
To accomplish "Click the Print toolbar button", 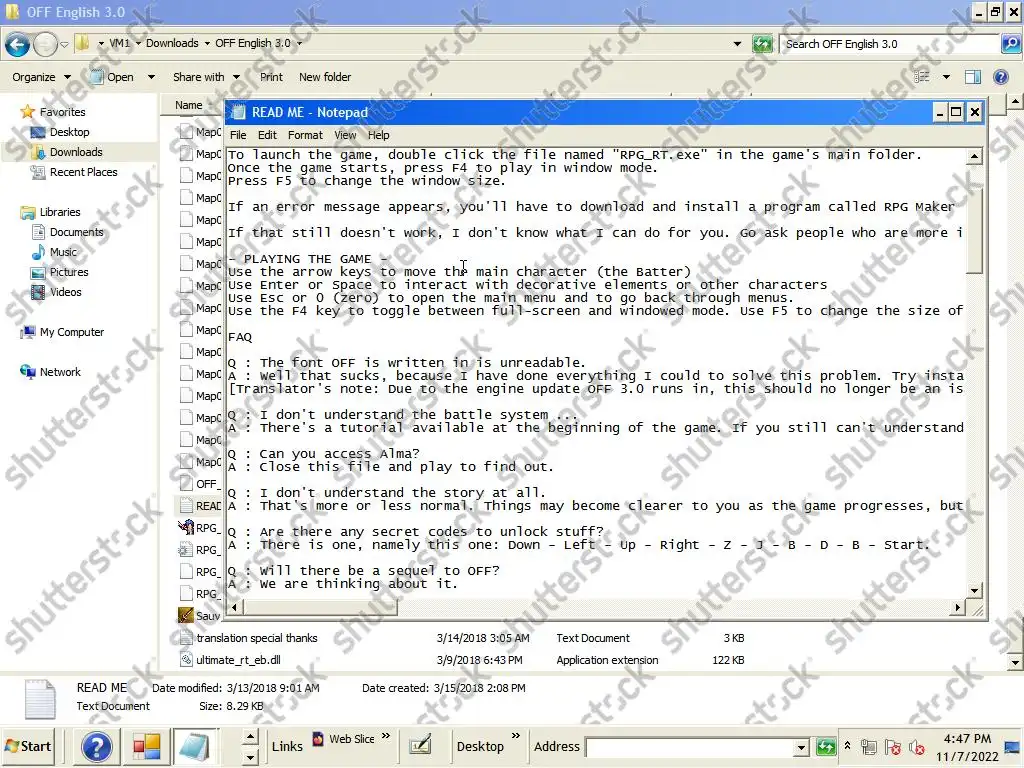I will [271, 77].
